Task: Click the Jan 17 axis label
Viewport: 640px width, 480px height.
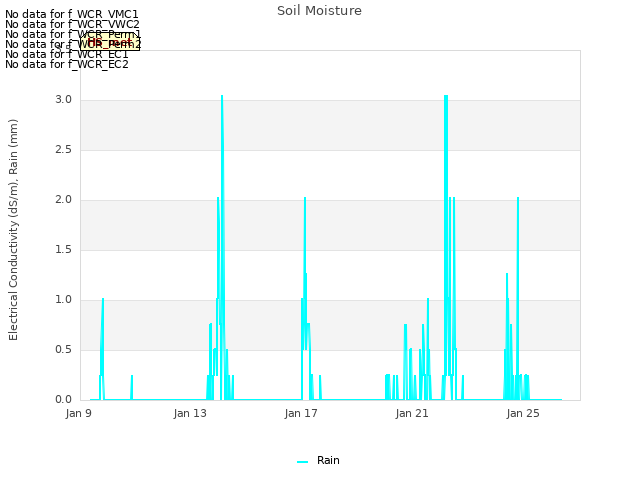Action: click(x=301, y=413)
